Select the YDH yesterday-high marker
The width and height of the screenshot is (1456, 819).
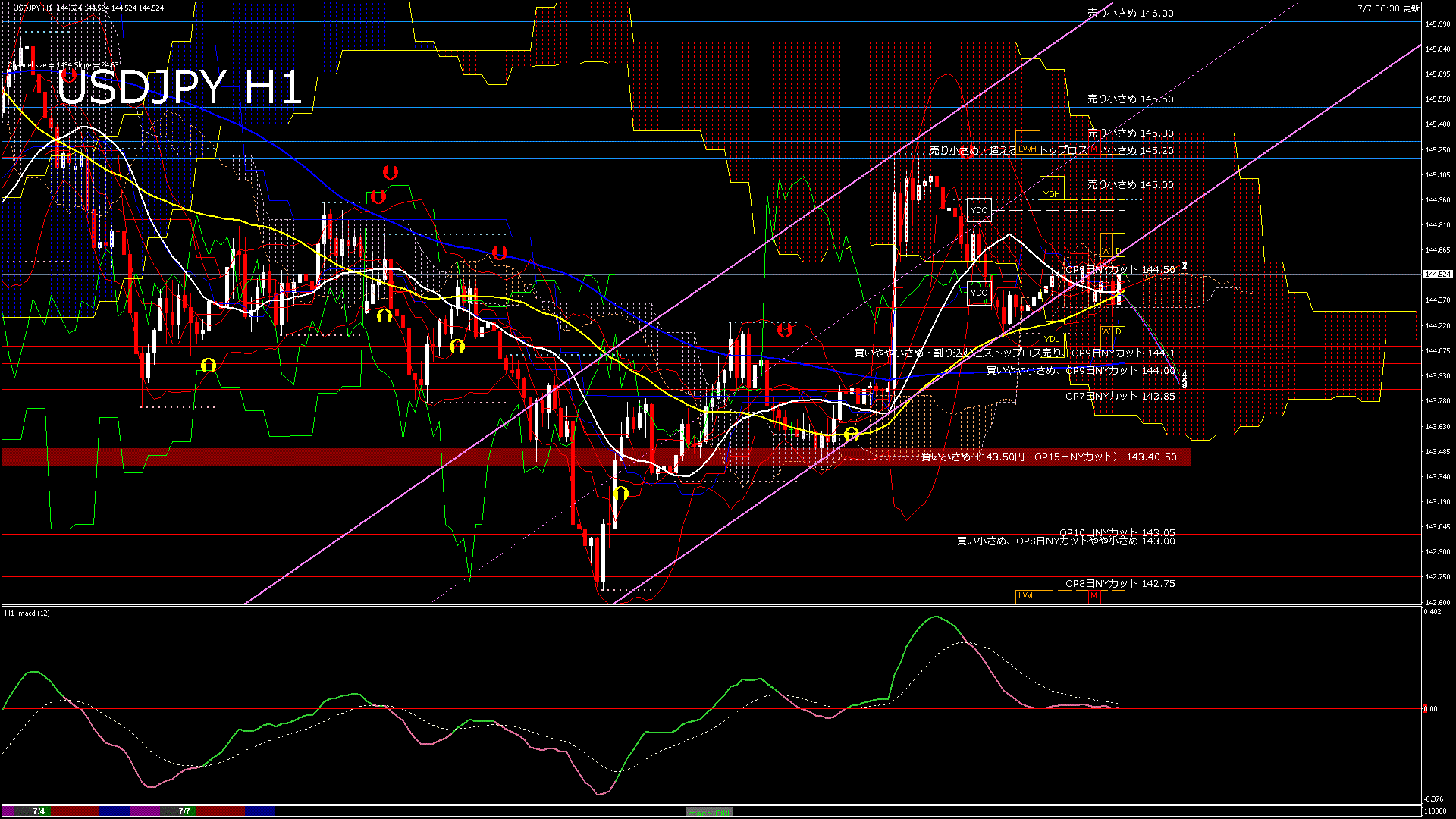[1051, 194]
